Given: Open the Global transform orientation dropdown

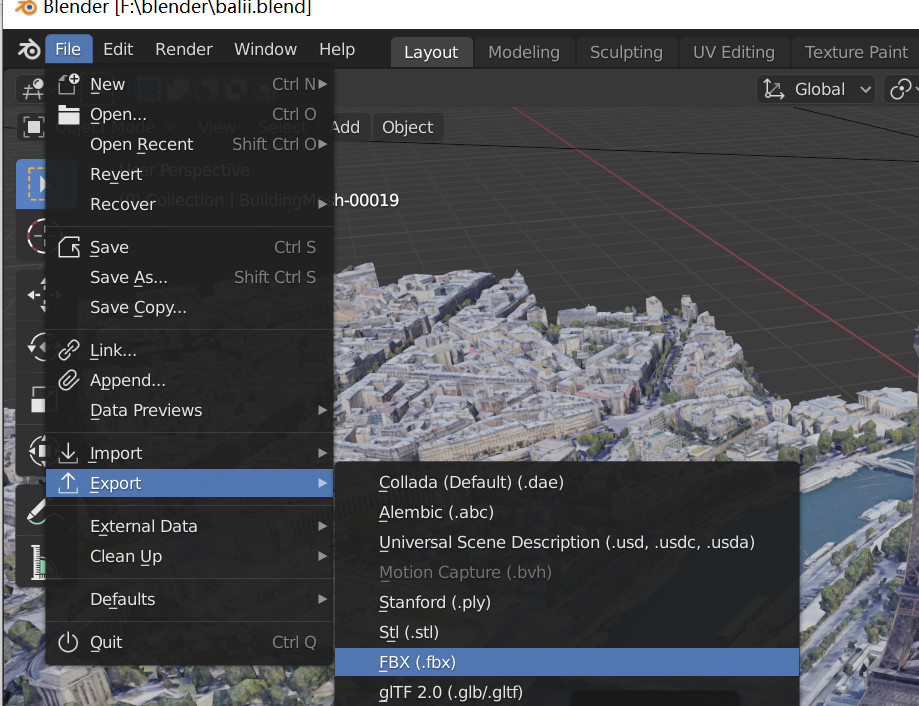Looking at the screenshot, I should [x=816, y=89].
